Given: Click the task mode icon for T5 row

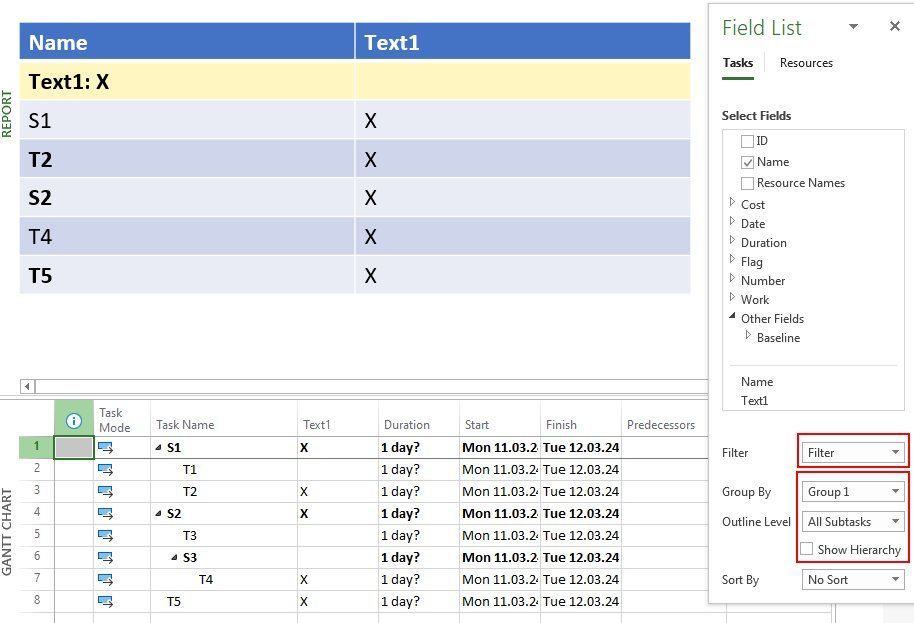Looking at the screenshot, I should (105, 602).
